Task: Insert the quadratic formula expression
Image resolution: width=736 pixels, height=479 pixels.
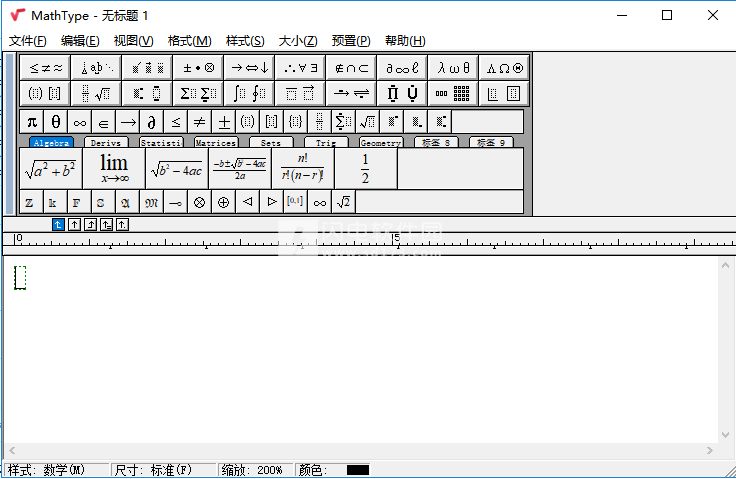Action: (x=240, y=169)
